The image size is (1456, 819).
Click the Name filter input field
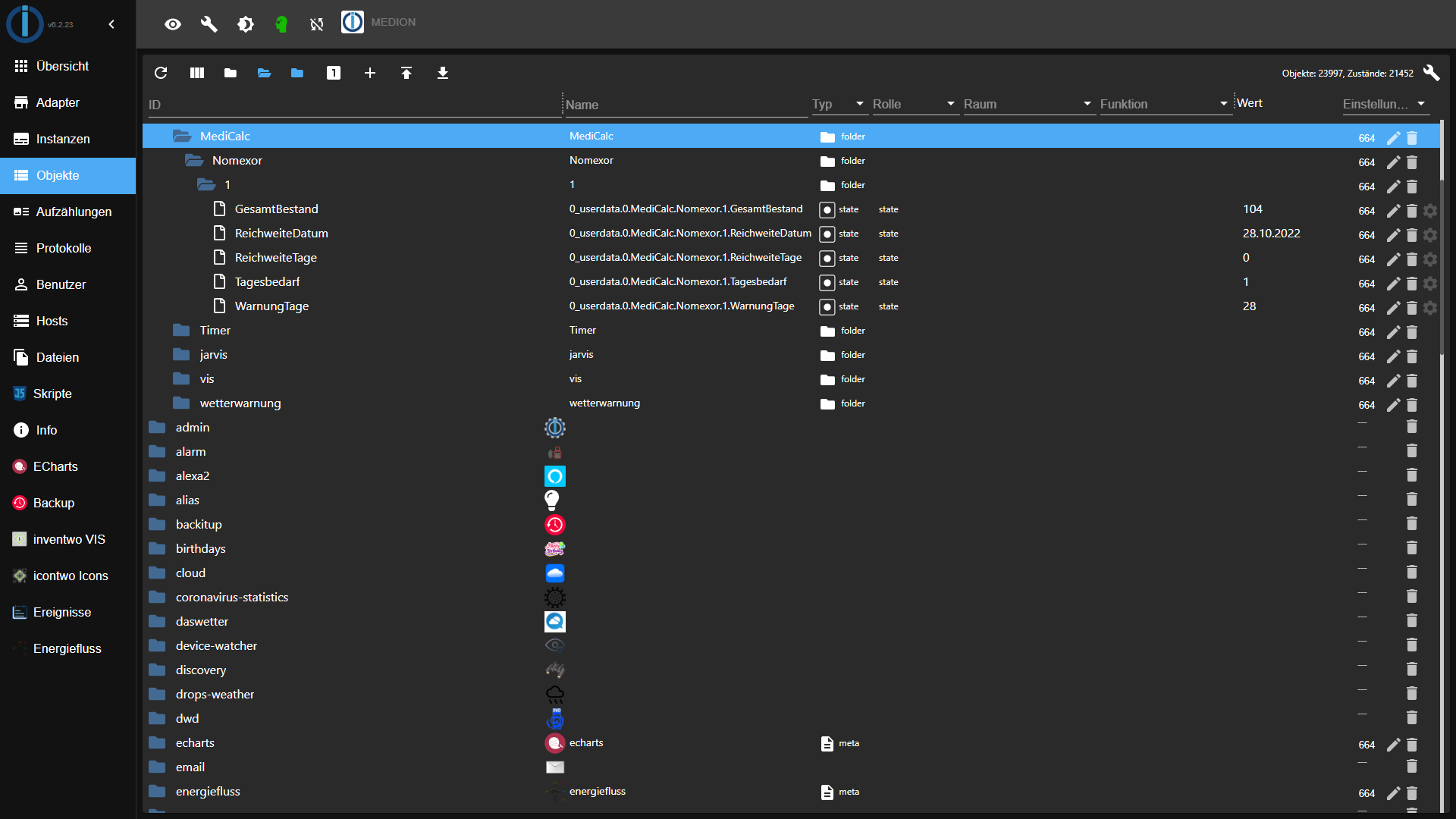click(686, 105)
